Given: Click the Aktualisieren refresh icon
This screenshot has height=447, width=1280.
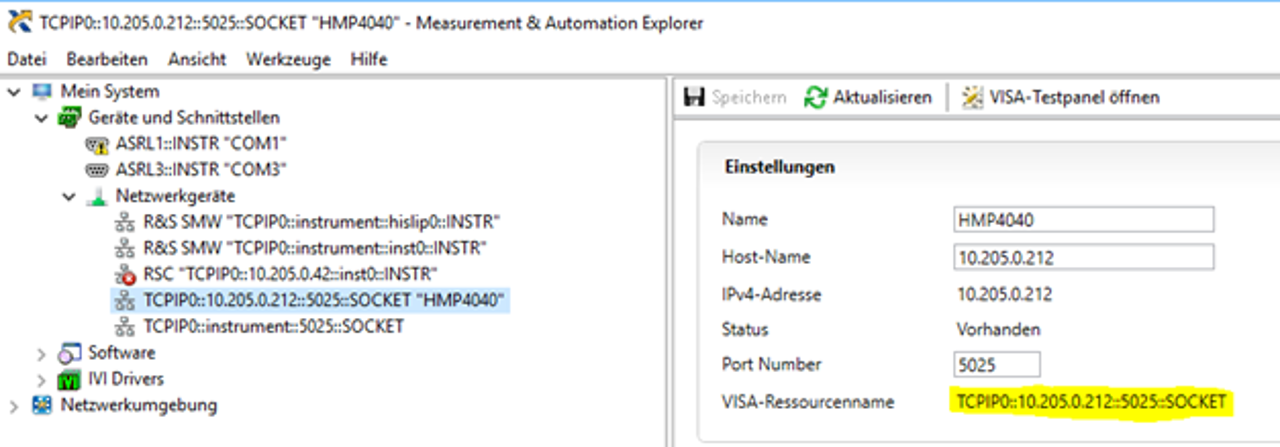Looking at the screenshot, I should click(816, 97).
